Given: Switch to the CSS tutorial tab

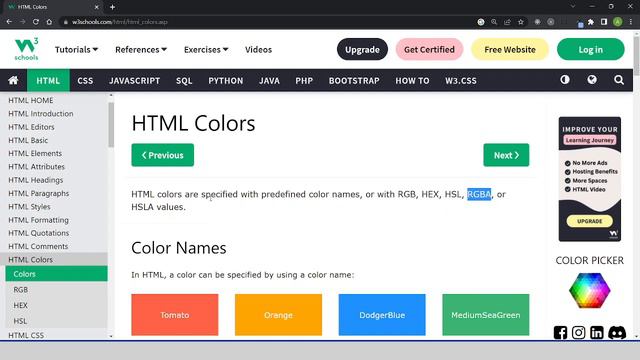Looking at the screenshot, I should [x=85, y=80].
